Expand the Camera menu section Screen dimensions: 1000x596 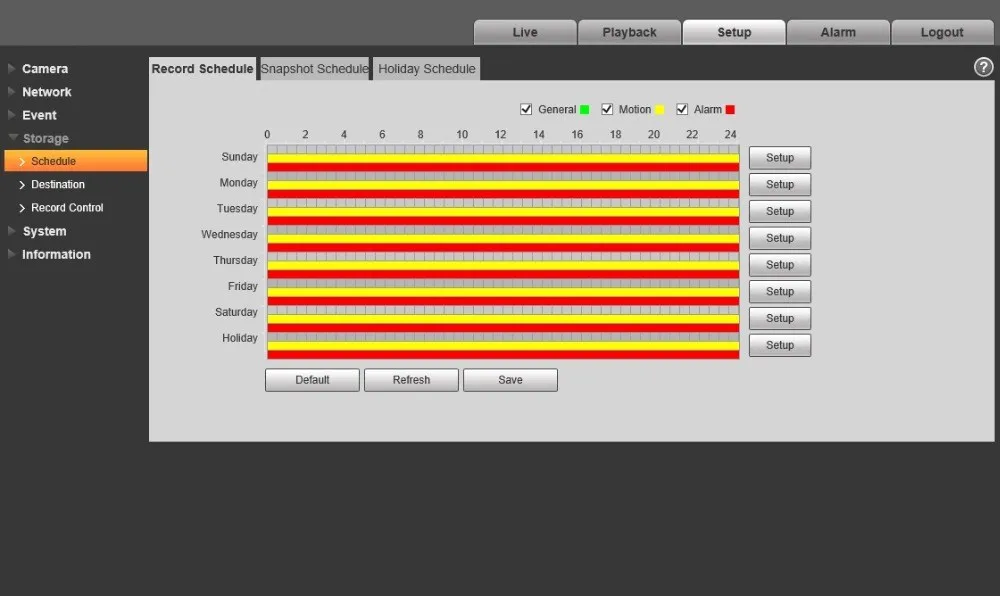click(45, 69)
